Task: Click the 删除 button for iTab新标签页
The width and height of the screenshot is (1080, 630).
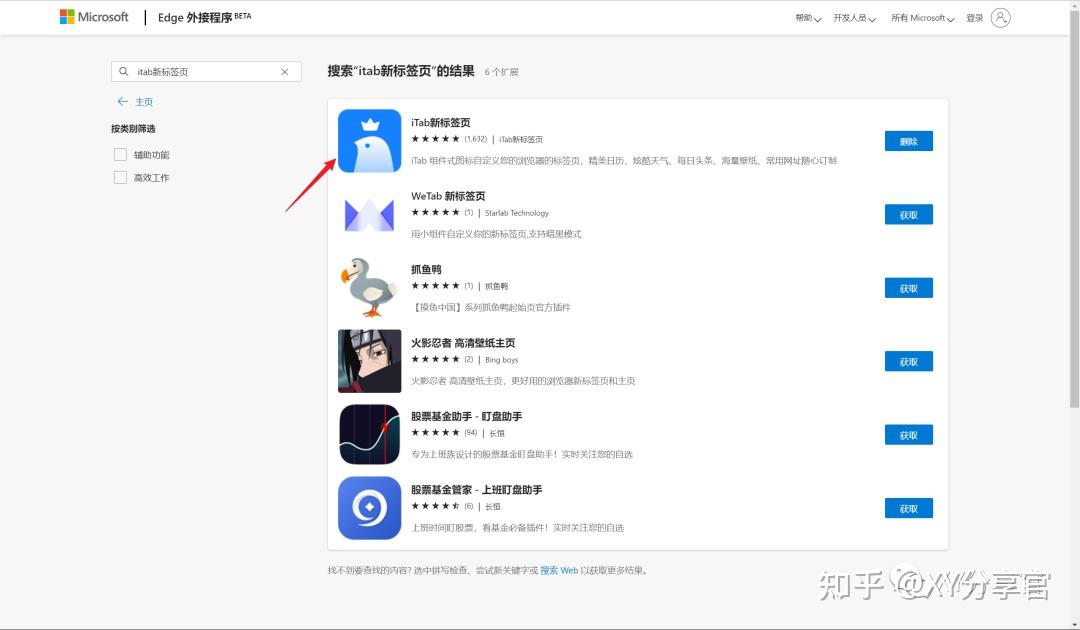Action: (908, 140)
